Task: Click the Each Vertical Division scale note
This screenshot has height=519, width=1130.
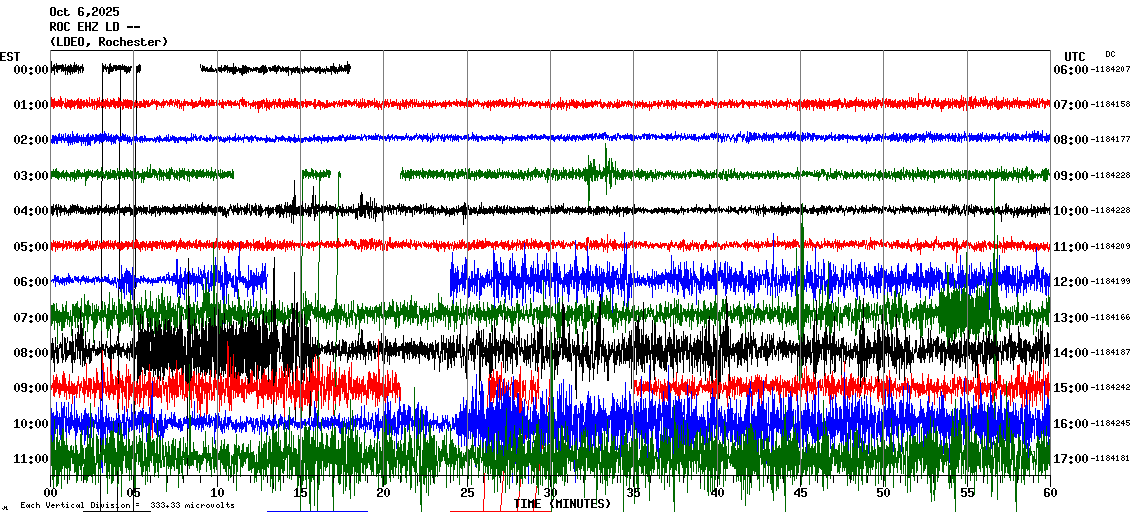Action: pos(127,506)
